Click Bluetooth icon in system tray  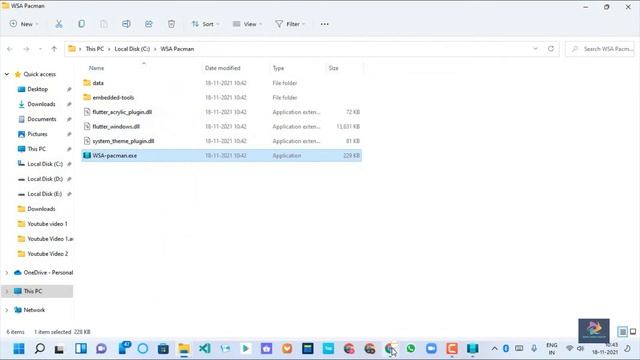(506, 349)
